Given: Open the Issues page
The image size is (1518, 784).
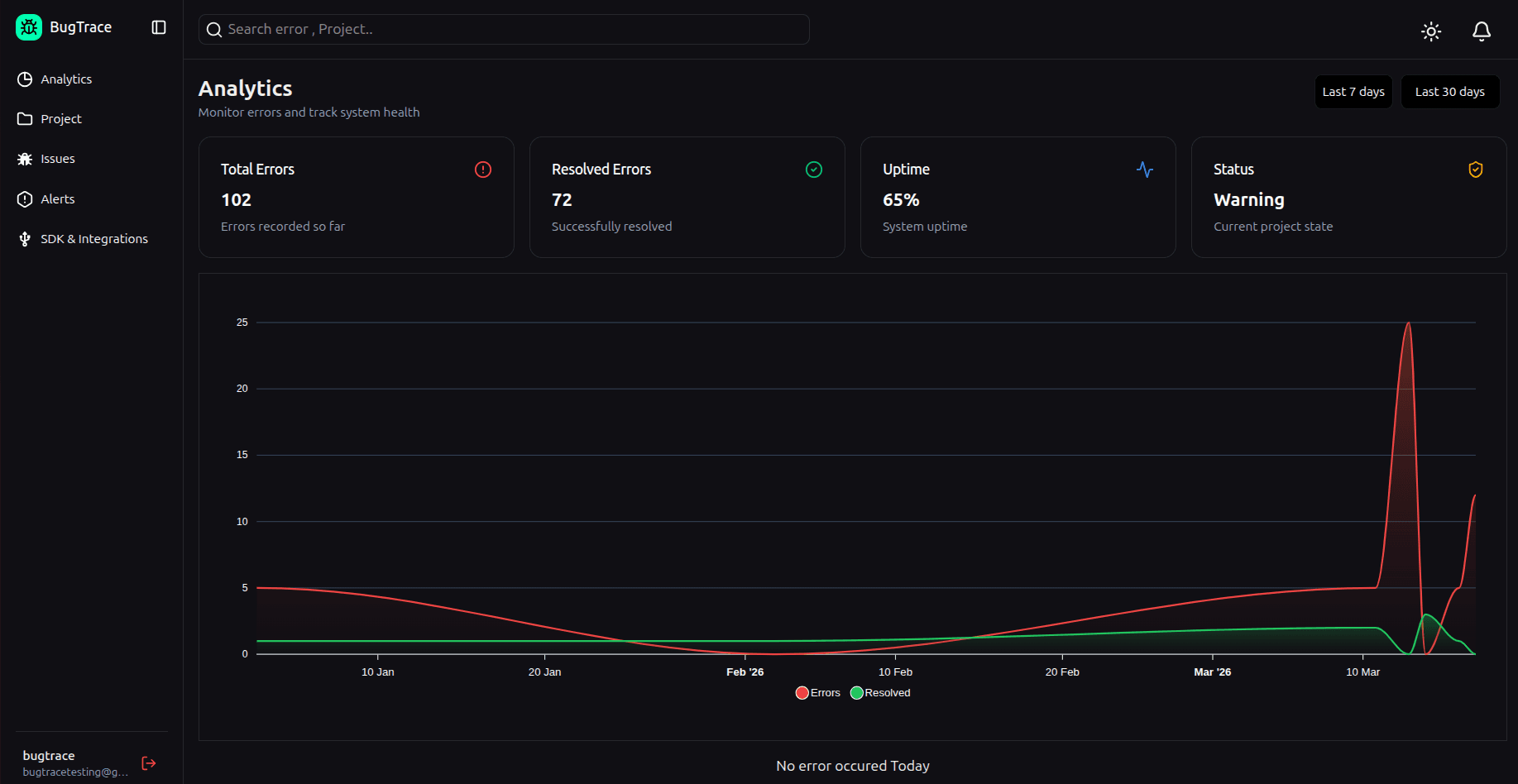Looking at the screenshot, I should [x=58, y=159].
